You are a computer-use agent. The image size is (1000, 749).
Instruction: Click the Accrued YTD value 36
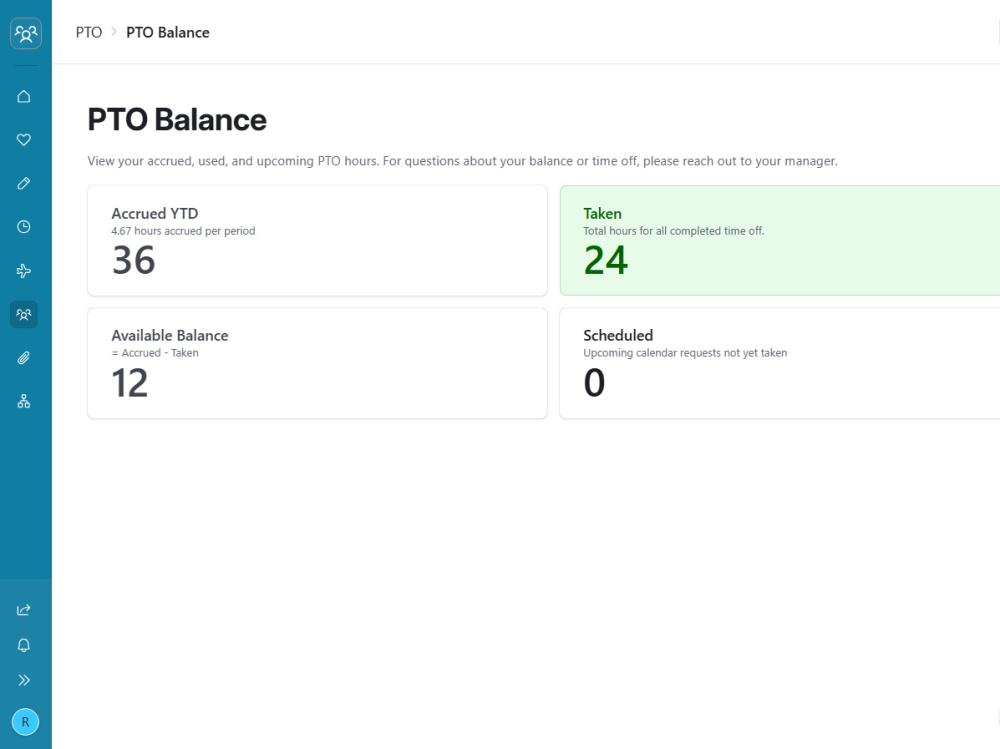(x=133, y=260)
